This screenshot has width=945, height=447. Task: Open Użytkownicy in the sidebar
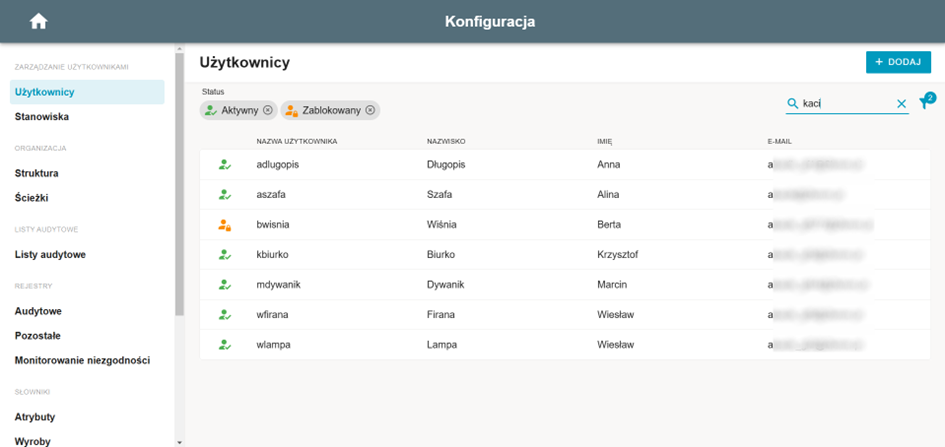87,92
